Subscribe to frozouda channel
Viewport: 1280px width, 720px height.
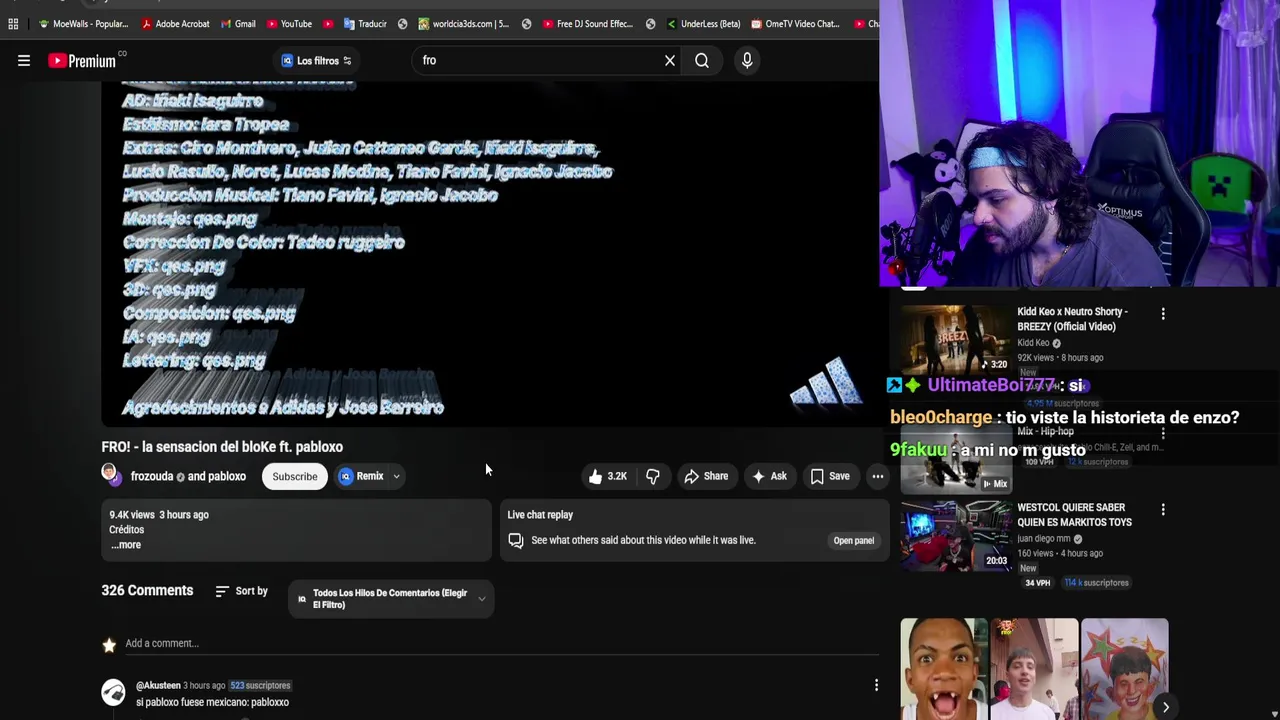(x=295, y=477)
